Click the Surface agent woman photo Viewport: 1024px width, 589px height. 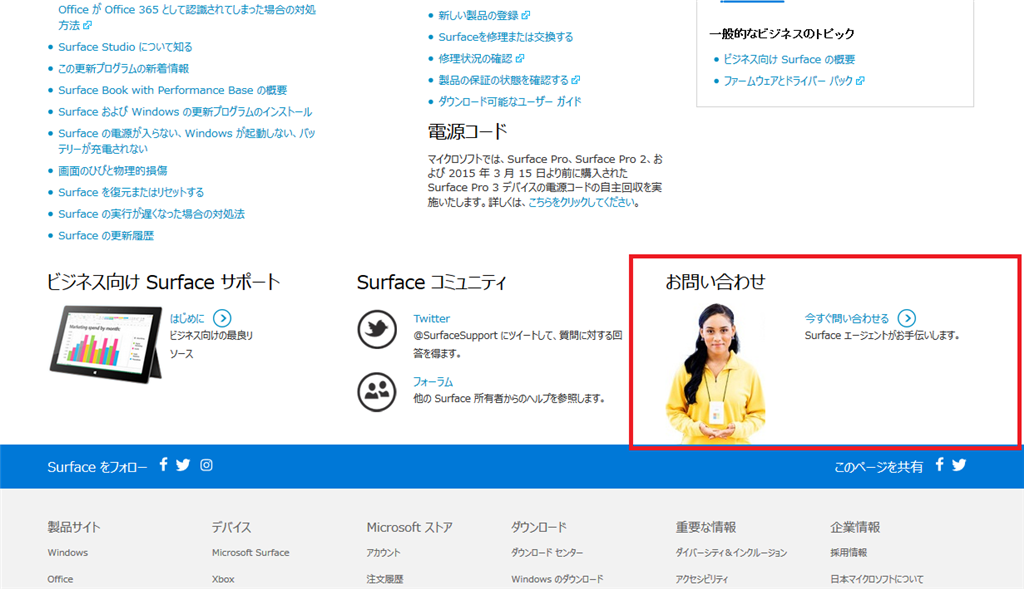[x=716, y=374]
